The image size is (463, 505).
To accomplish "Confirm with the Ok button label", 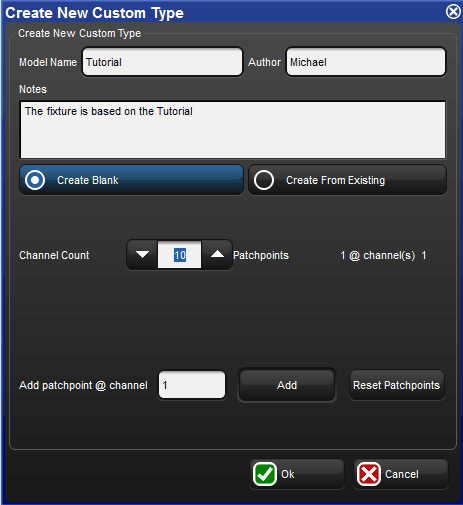I will point(288,474).
